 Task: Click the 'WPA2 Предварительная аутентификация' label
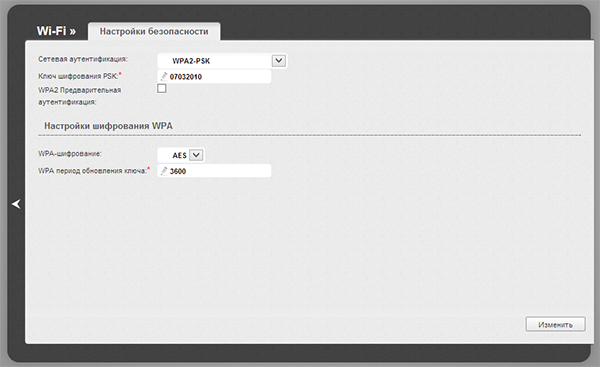[x=80, y=96]
